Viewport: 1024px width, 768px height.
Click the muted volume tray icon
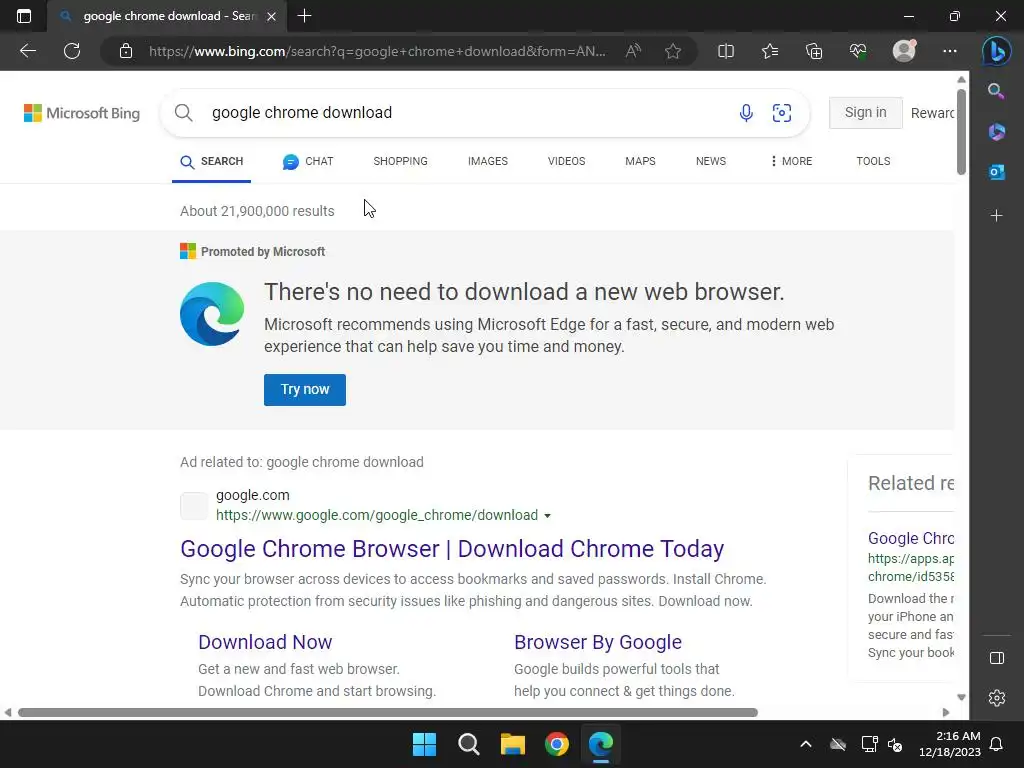pyautogui.click(x=895, y=744)
